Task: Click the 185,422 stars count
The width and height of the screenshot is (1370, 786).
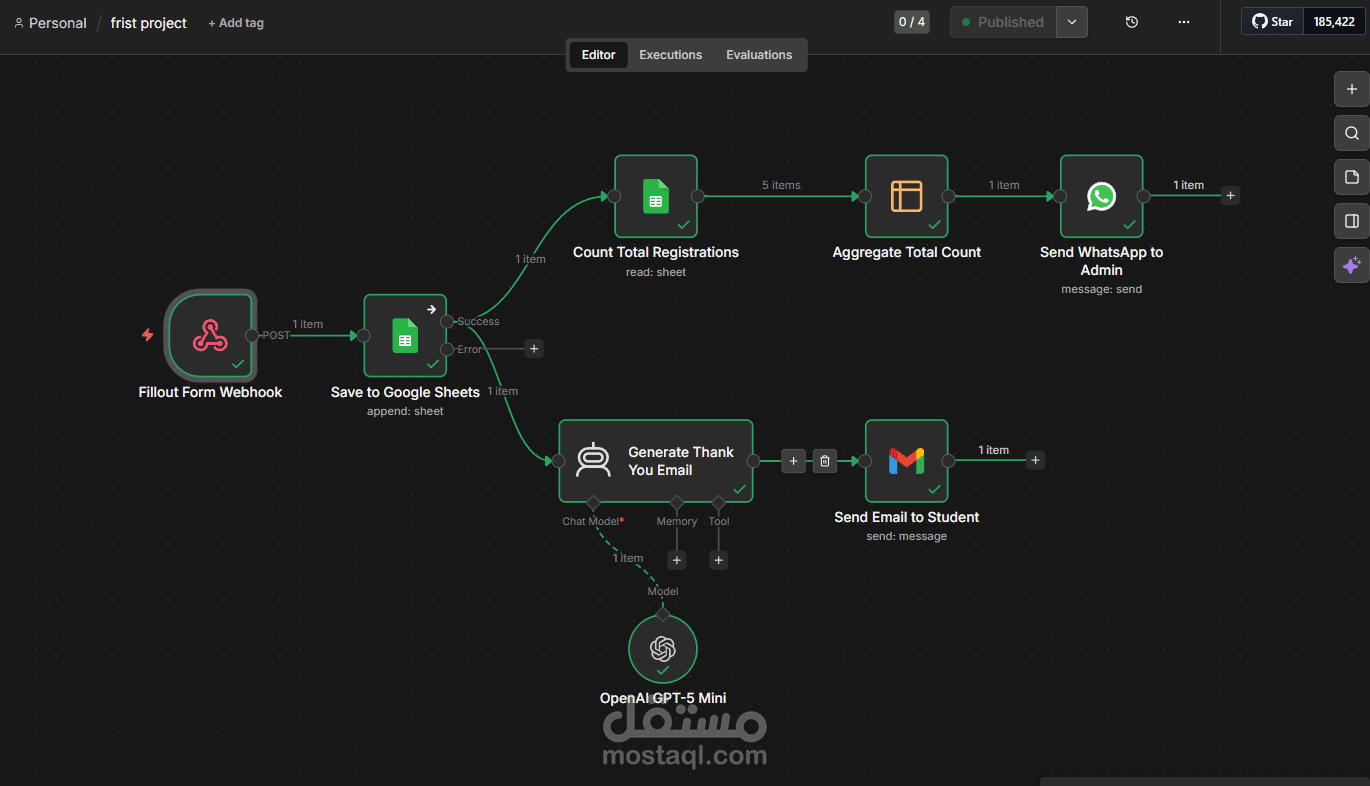Action: (x=1334, y=22)
